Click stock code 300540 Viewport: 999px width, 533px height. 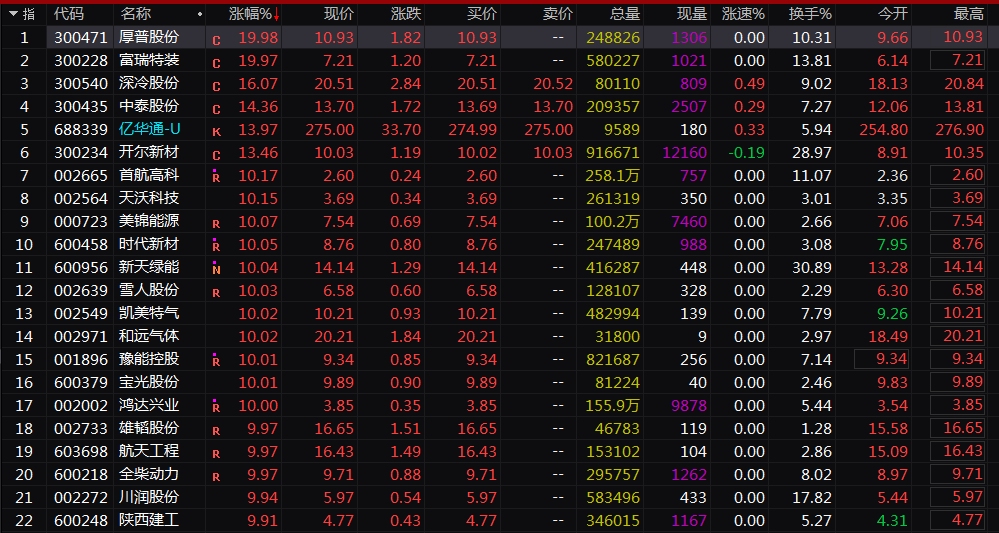point(81,83)
